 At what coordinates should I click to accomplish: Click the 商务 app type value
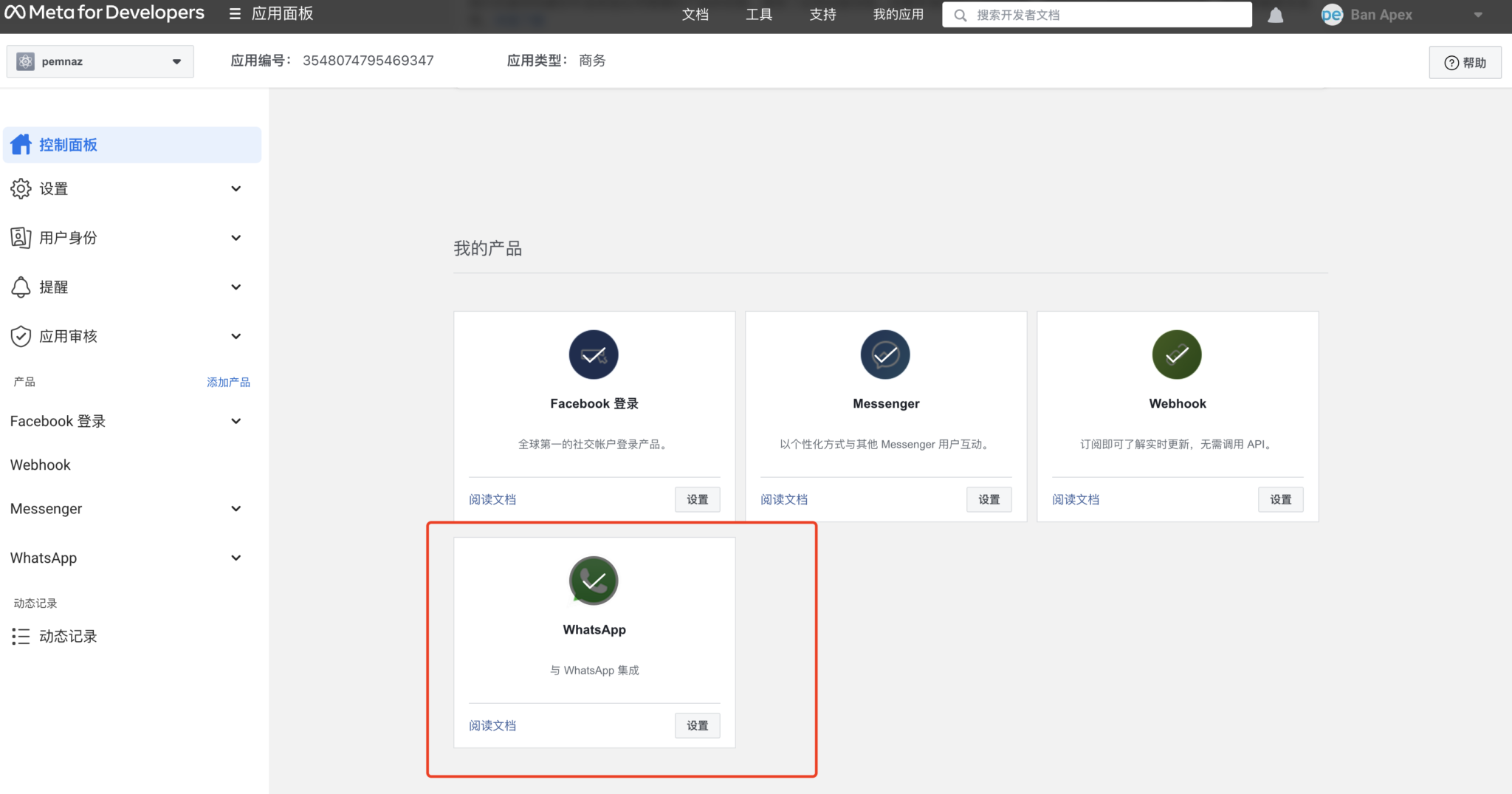coord(592,61)
